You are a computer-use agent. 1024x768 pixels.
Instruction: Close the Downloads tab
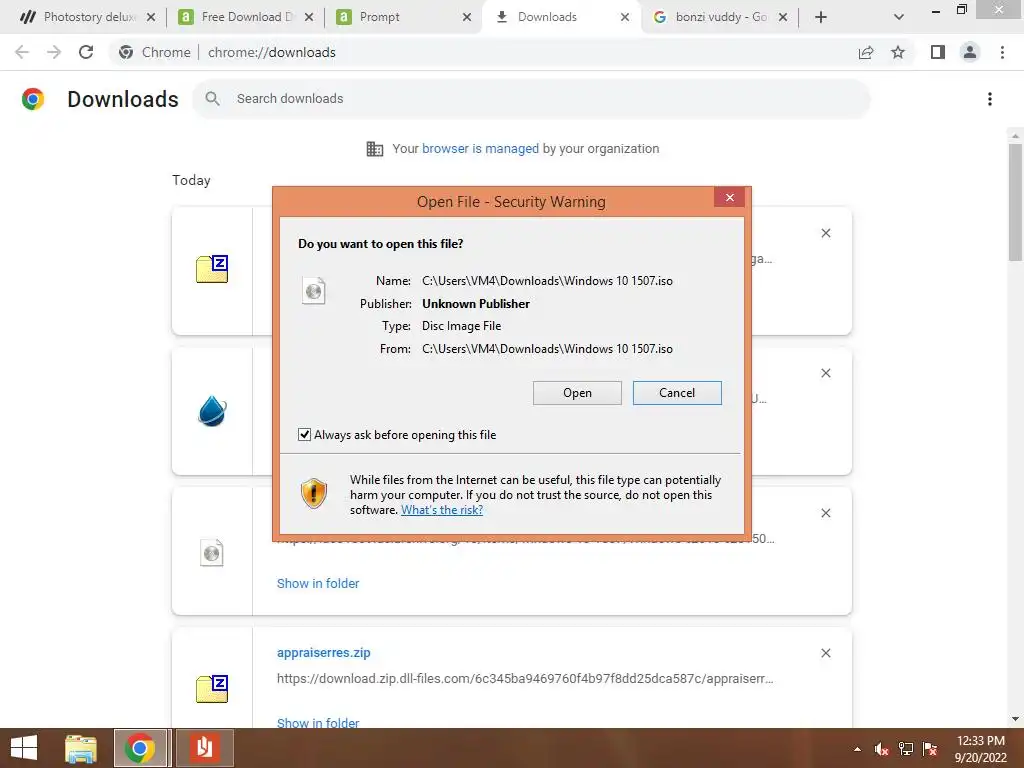point(625,17)
